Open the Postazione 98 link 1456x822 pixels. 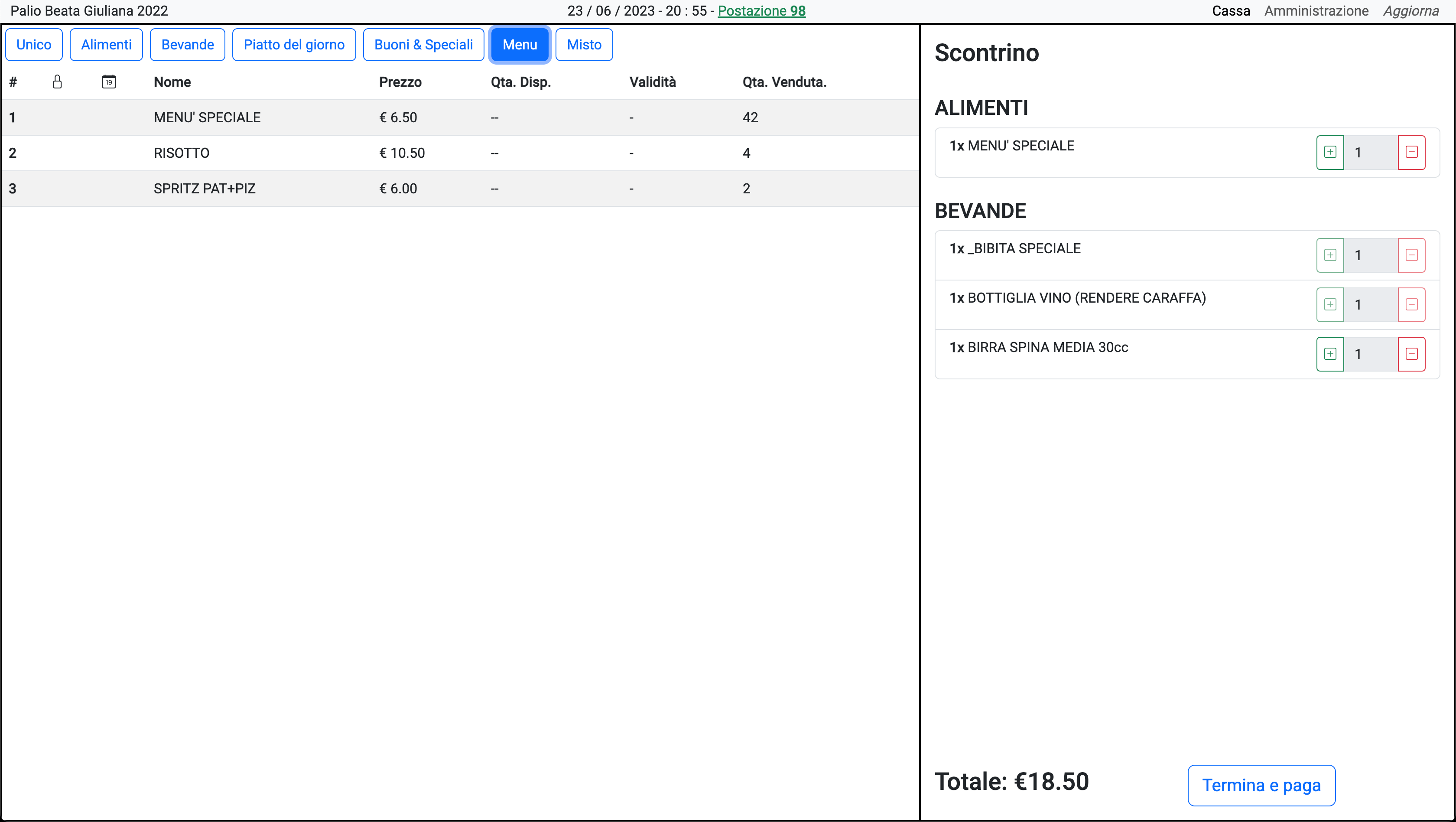pyautogui.click(x=761, y=11)
